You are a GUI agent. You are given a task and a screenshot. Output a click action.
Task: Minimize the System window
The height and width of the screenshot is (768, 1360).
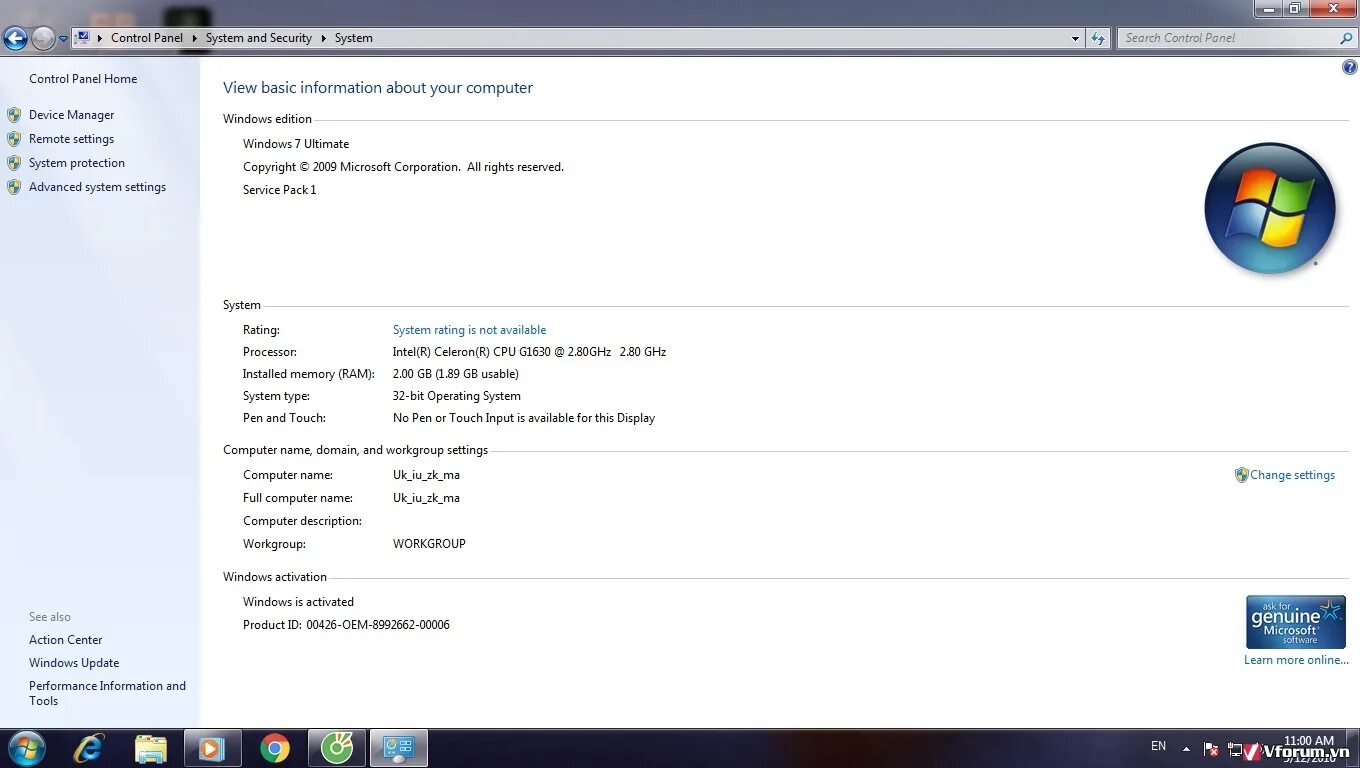coord(1269,9)
